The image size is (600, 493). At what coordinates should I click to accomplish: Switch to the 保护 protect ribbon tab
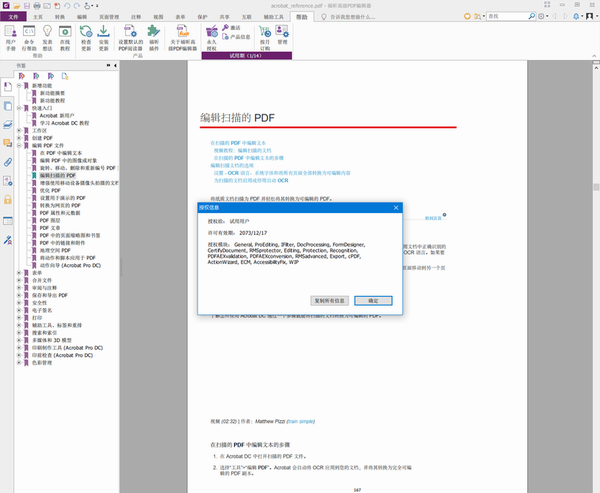(x=202, y=17)
